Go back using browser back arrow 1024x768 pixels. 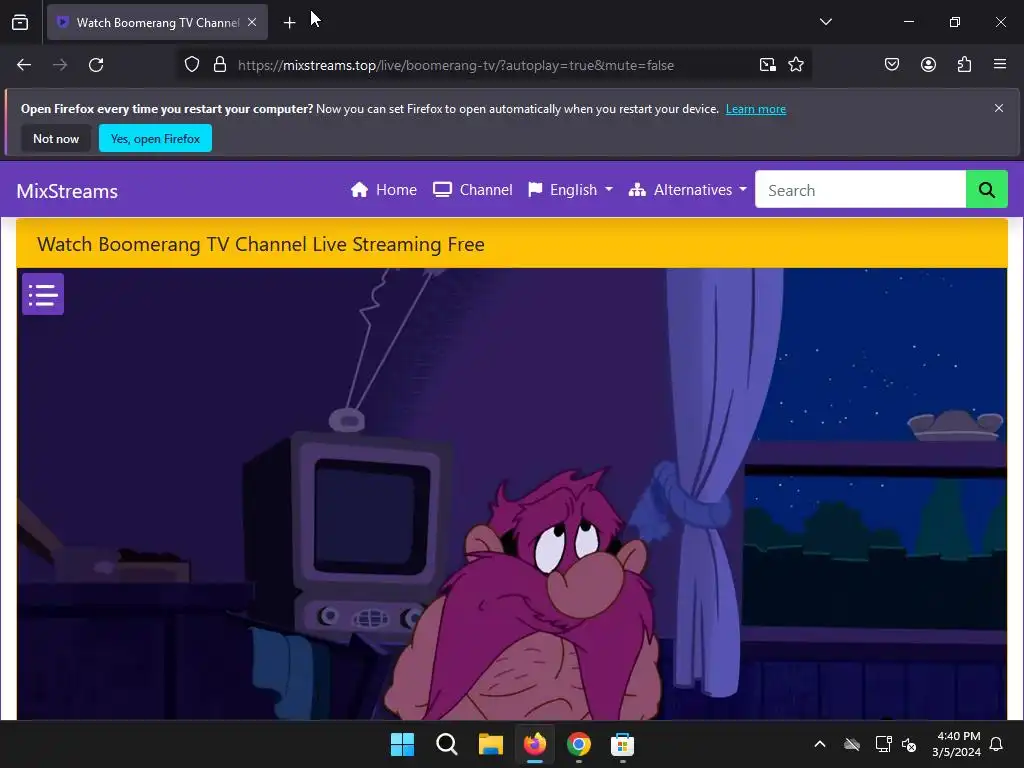coord(24,65)
